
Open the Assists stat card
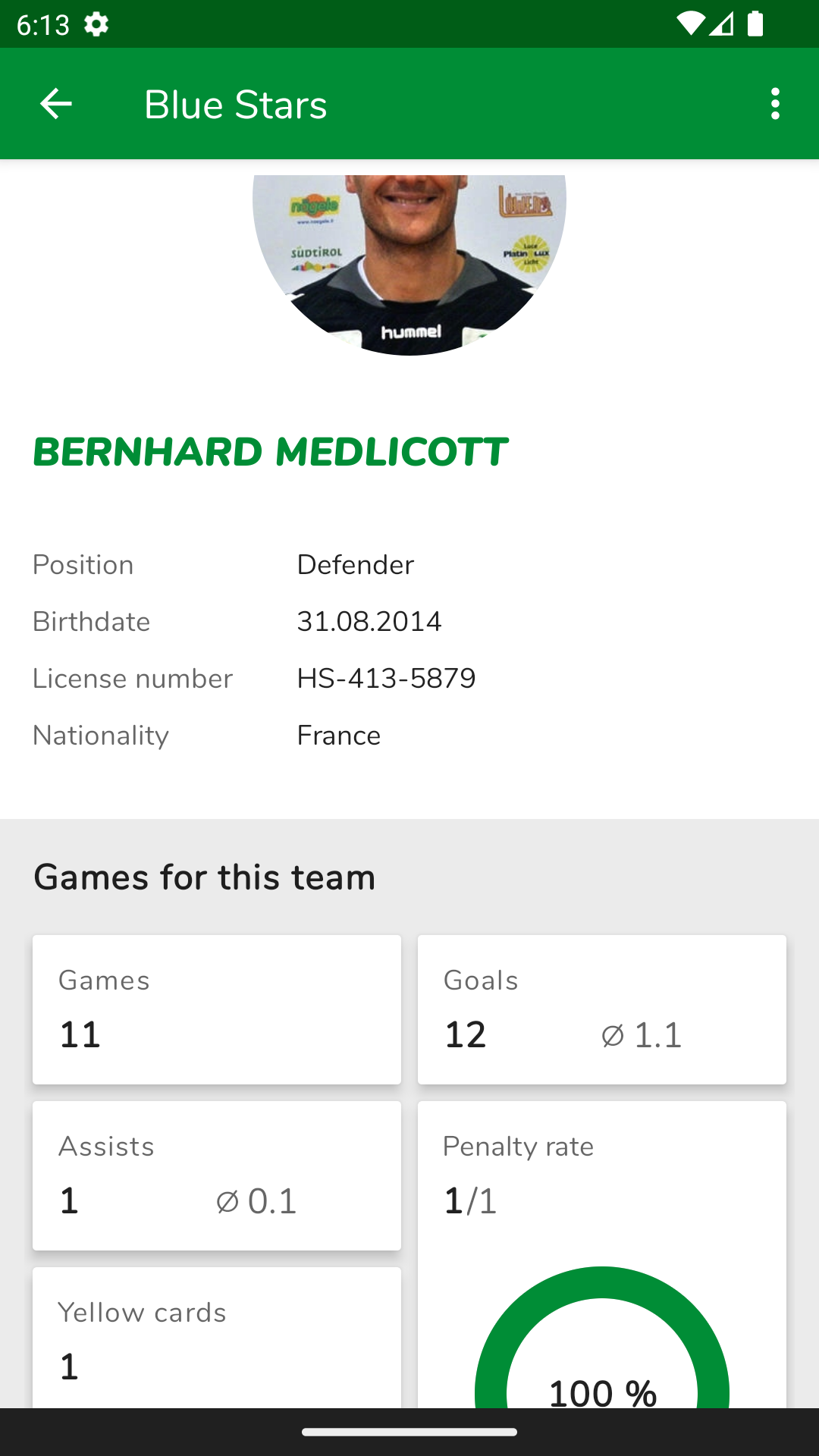(x=217, y=1175)
